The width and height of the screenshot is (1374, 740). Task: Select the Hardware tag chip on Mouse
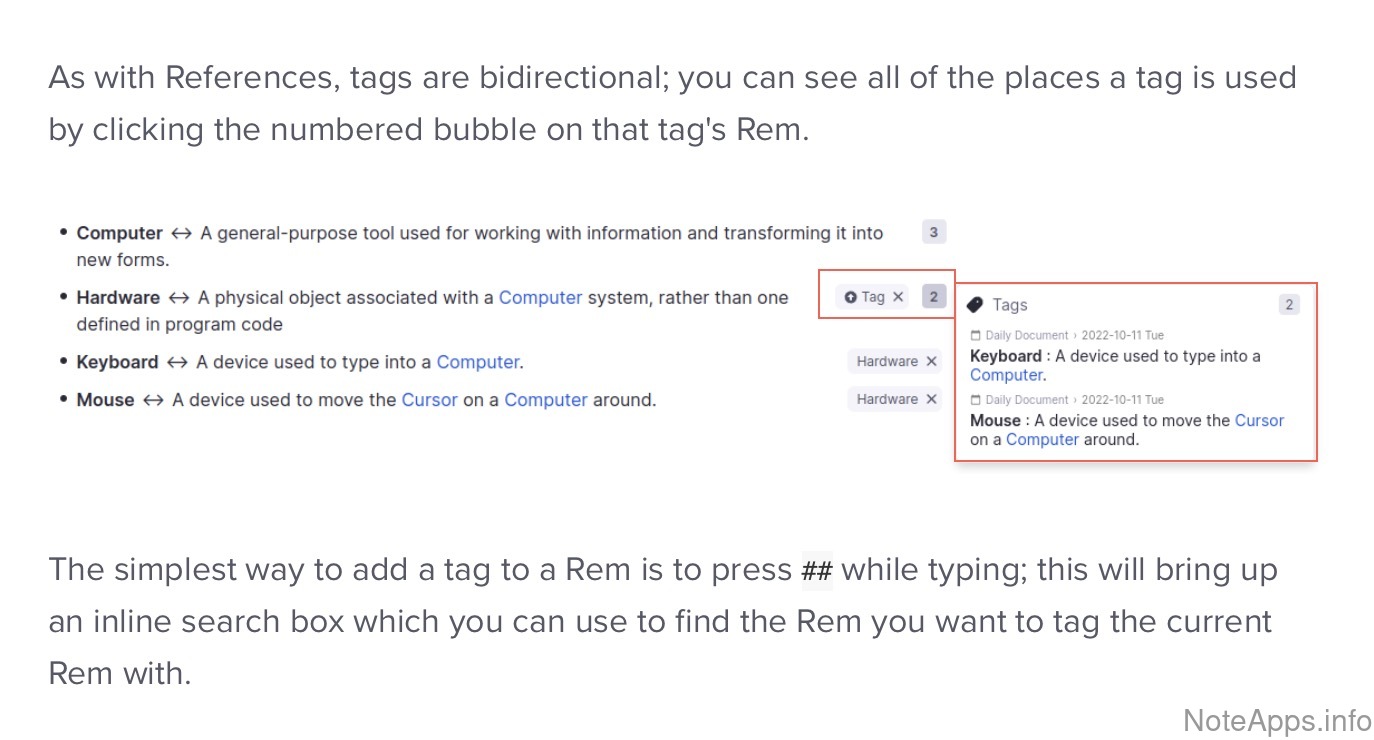point(887,399)
